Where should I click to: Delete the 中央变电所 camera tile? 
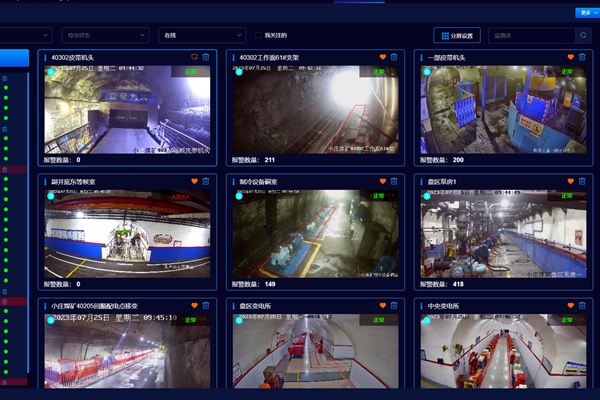click(x=583, y=305)
